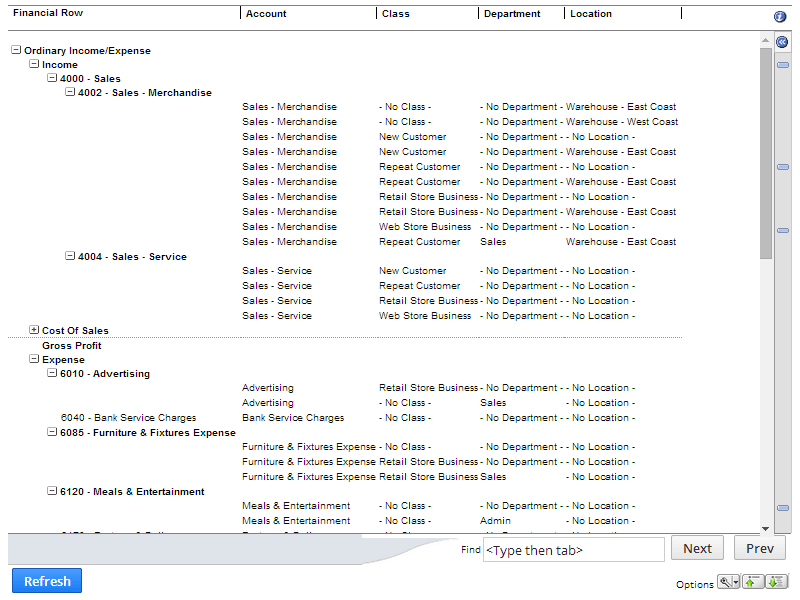800x600 pixels.
Task: Open the wrench options dropdown
Action: pyautogui.click(x=728, y=582)
